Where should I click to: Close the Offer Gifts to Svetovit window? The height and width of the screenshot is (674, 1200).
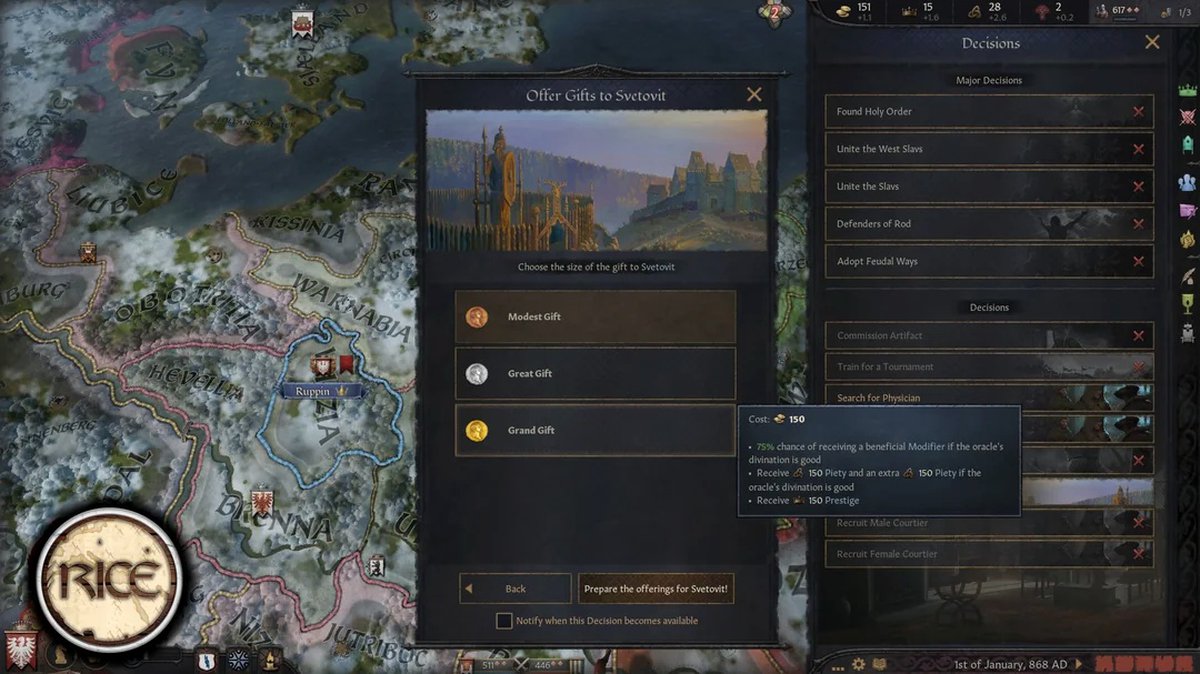(754, 95)
